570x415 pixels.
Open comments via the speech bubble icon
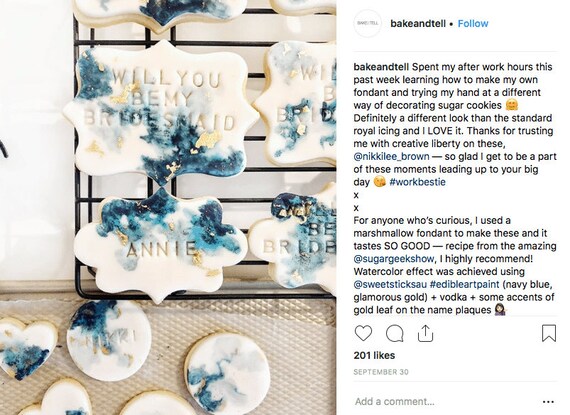click(394, 333)
